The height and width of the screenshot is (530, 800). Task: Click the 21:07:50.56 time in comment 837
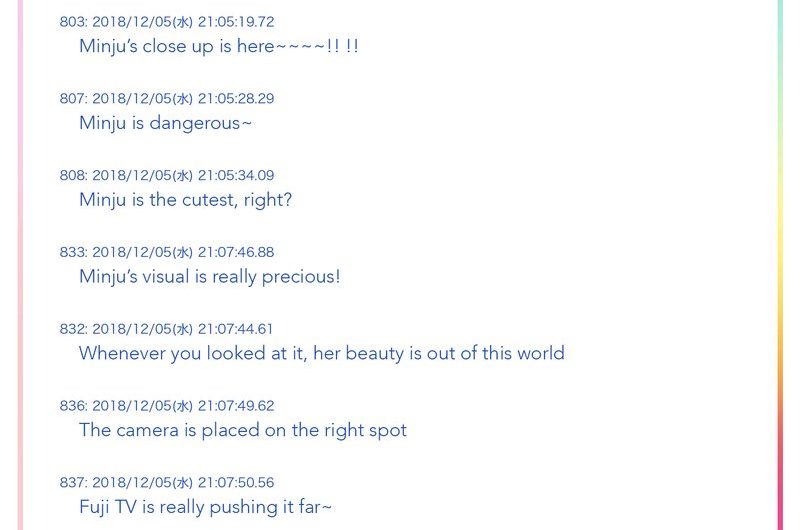pos(236,483)
